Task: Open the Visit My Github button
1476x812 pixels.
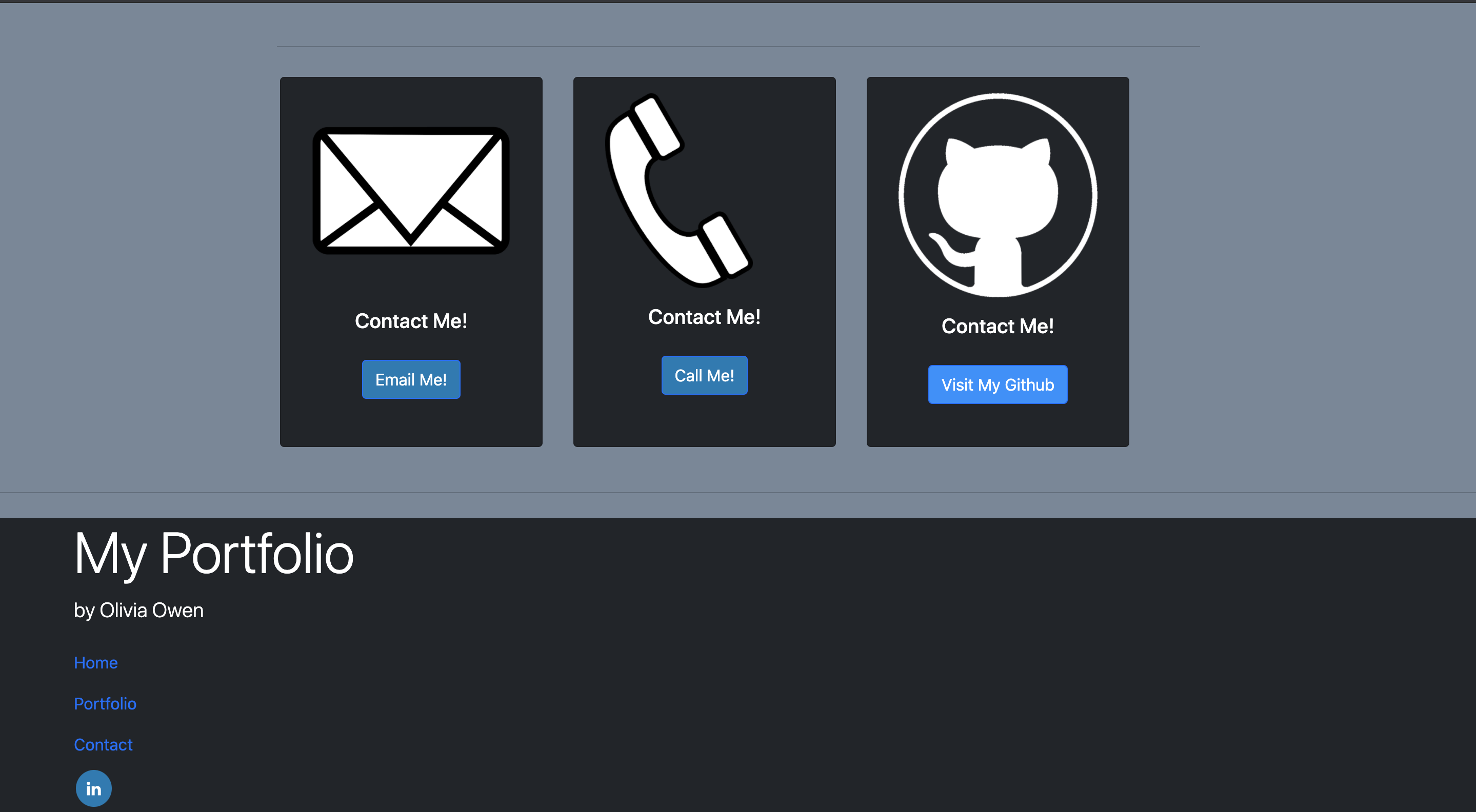Action: click(998, 384)
